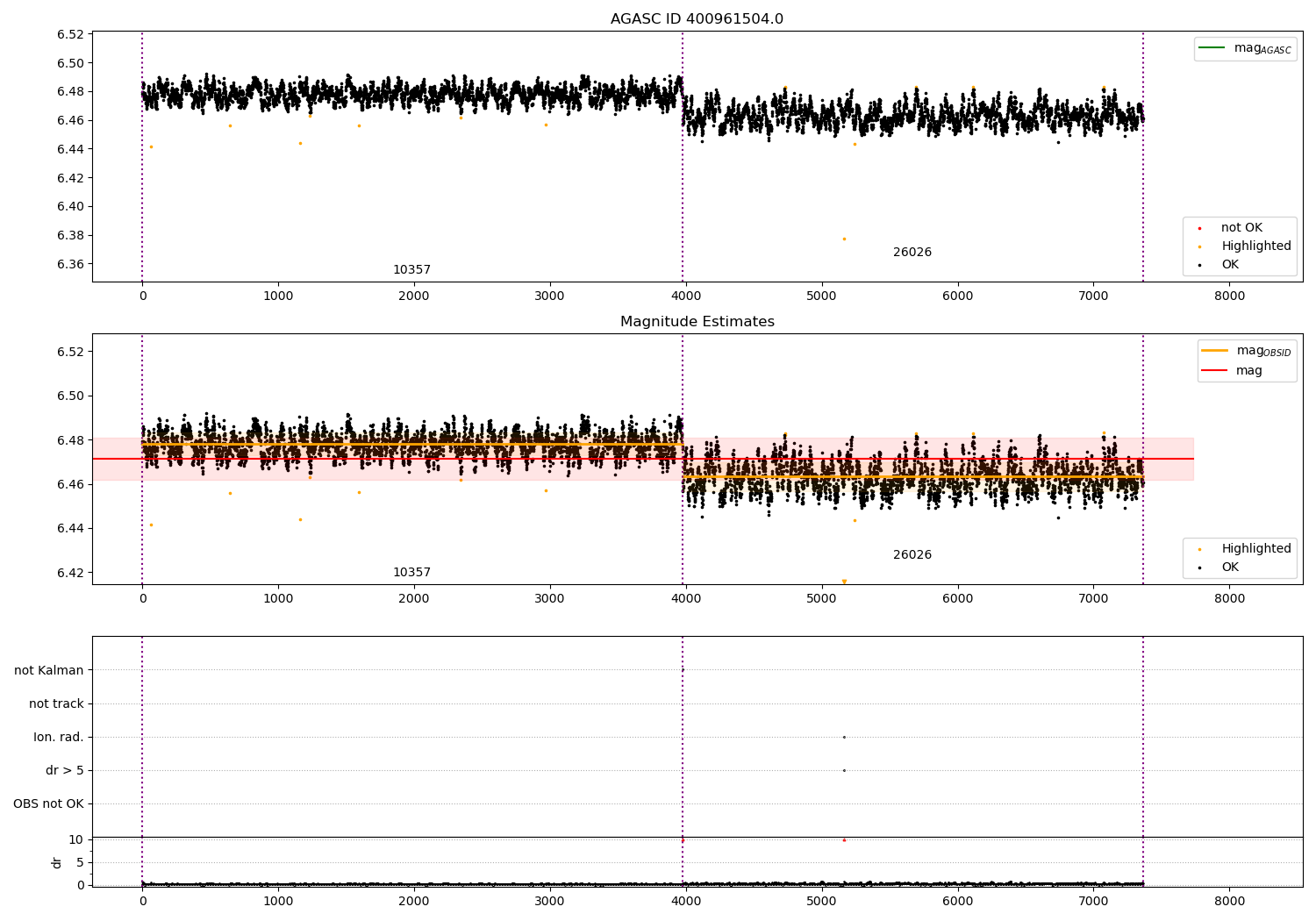
Task: Click the lowest orange outlier point in the top plot
Action: [844, 239]
